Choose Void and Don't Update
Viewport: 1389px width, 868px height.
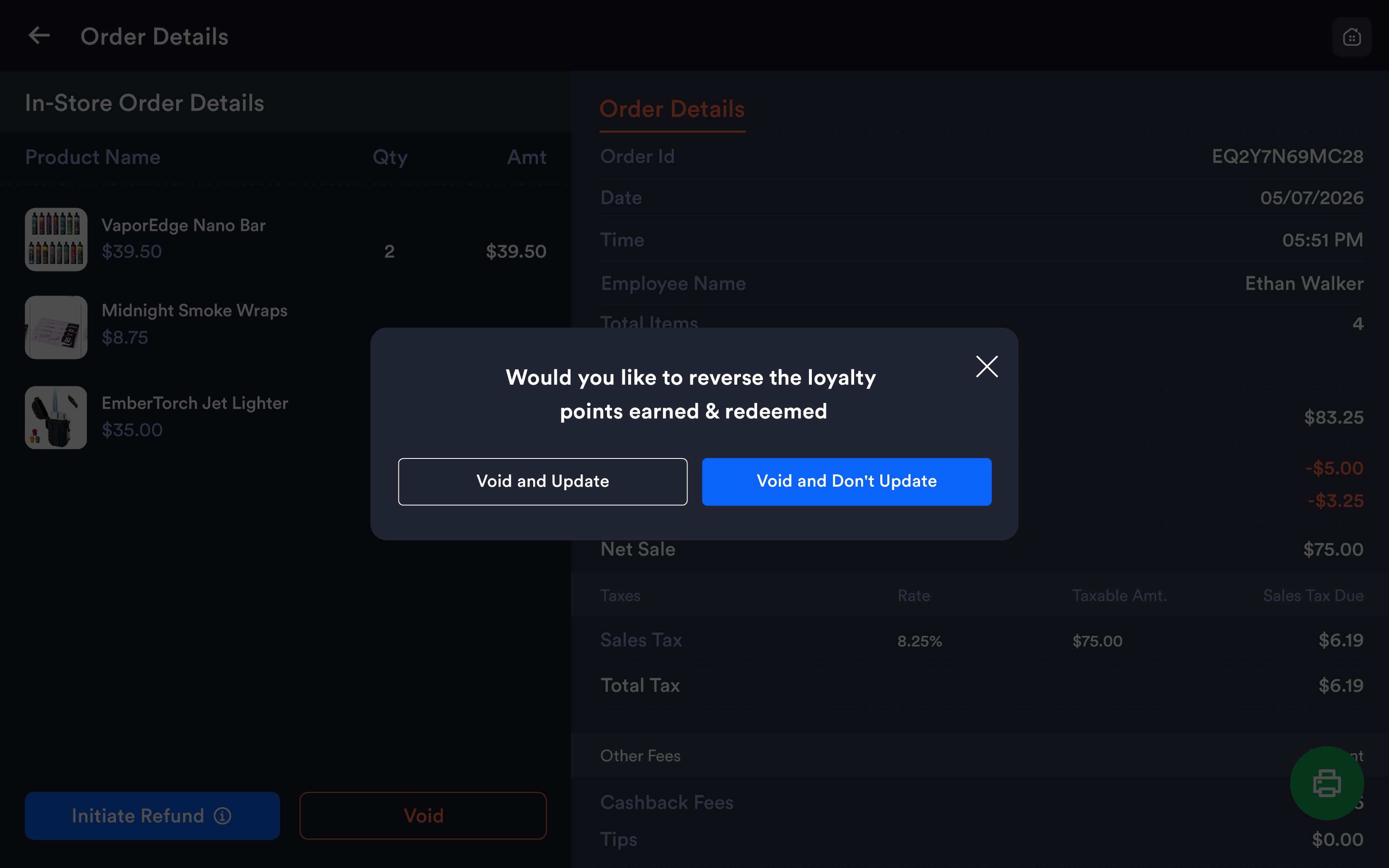pyautogui.click(x=846, y=481)
